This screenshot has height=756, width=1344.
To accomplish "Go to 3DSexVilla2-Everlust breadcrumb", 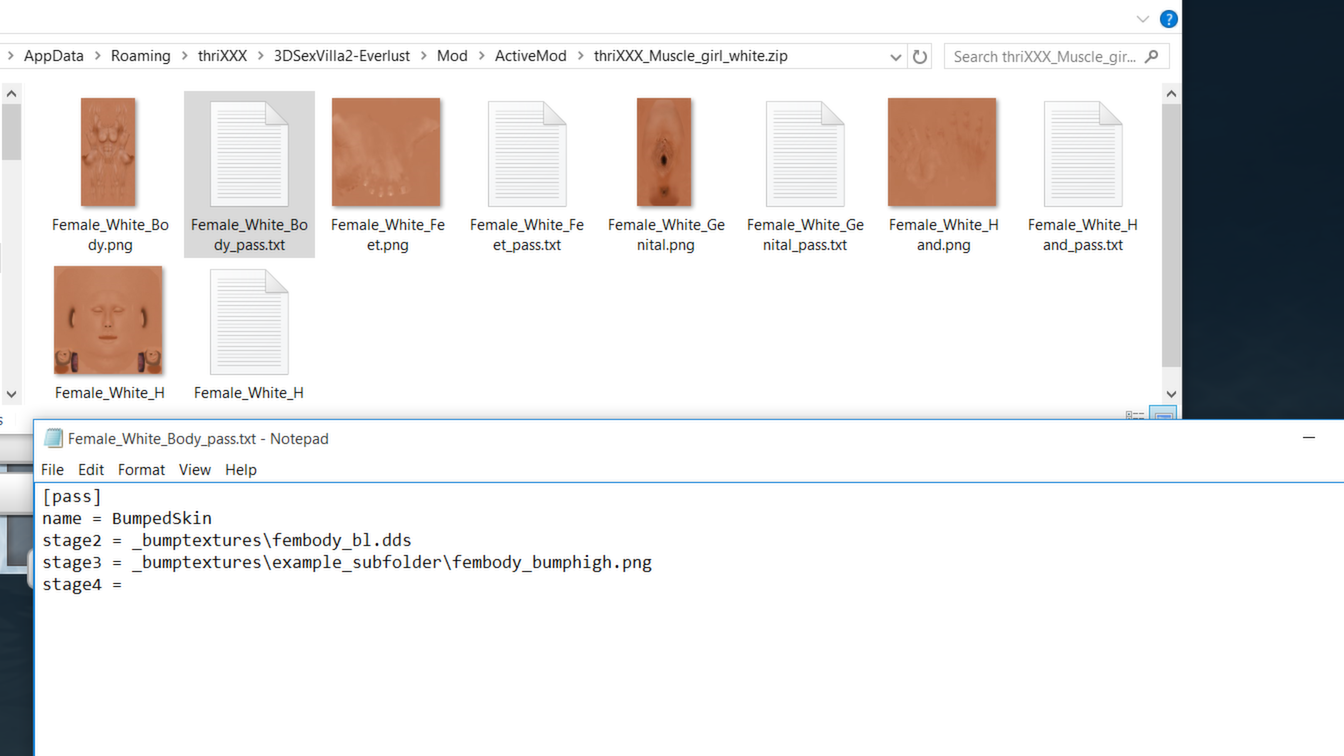I will point(342,56).
